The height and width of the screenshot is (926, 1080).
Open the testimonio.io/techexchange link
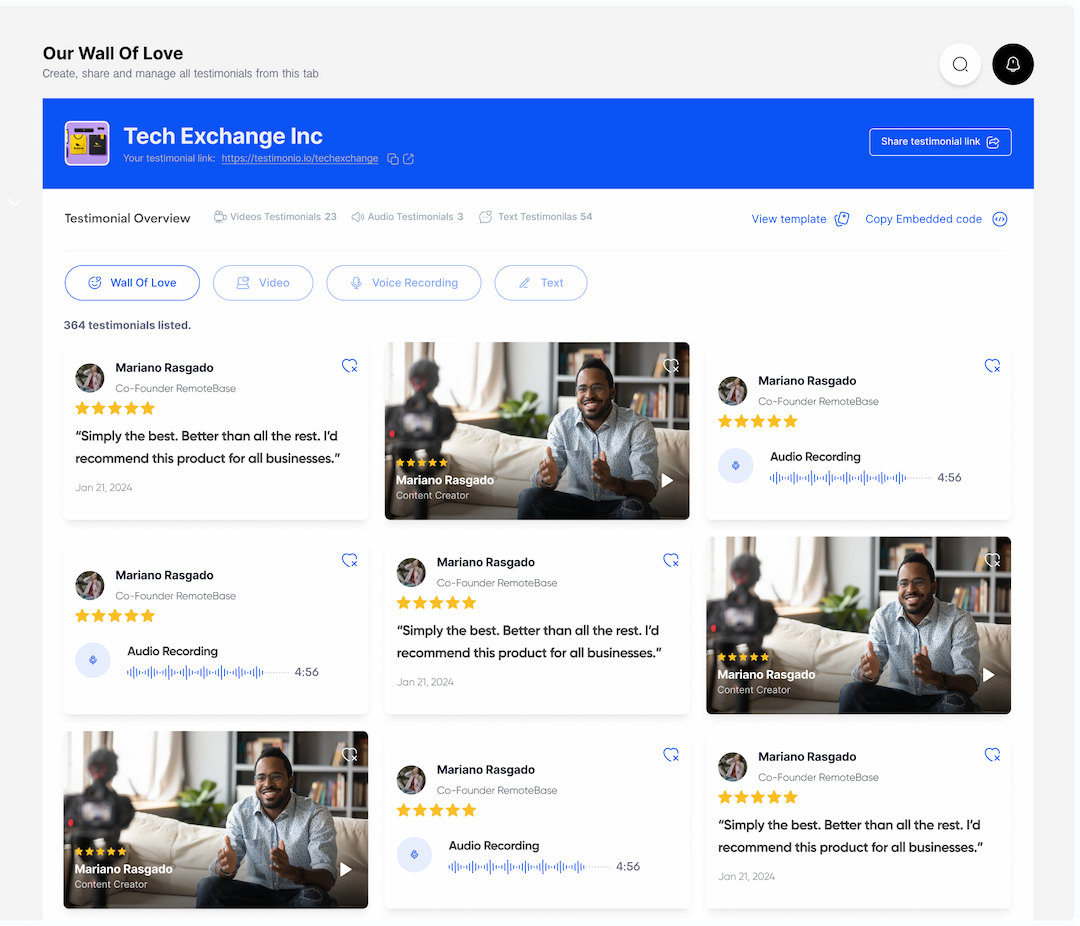coord(300,158)
